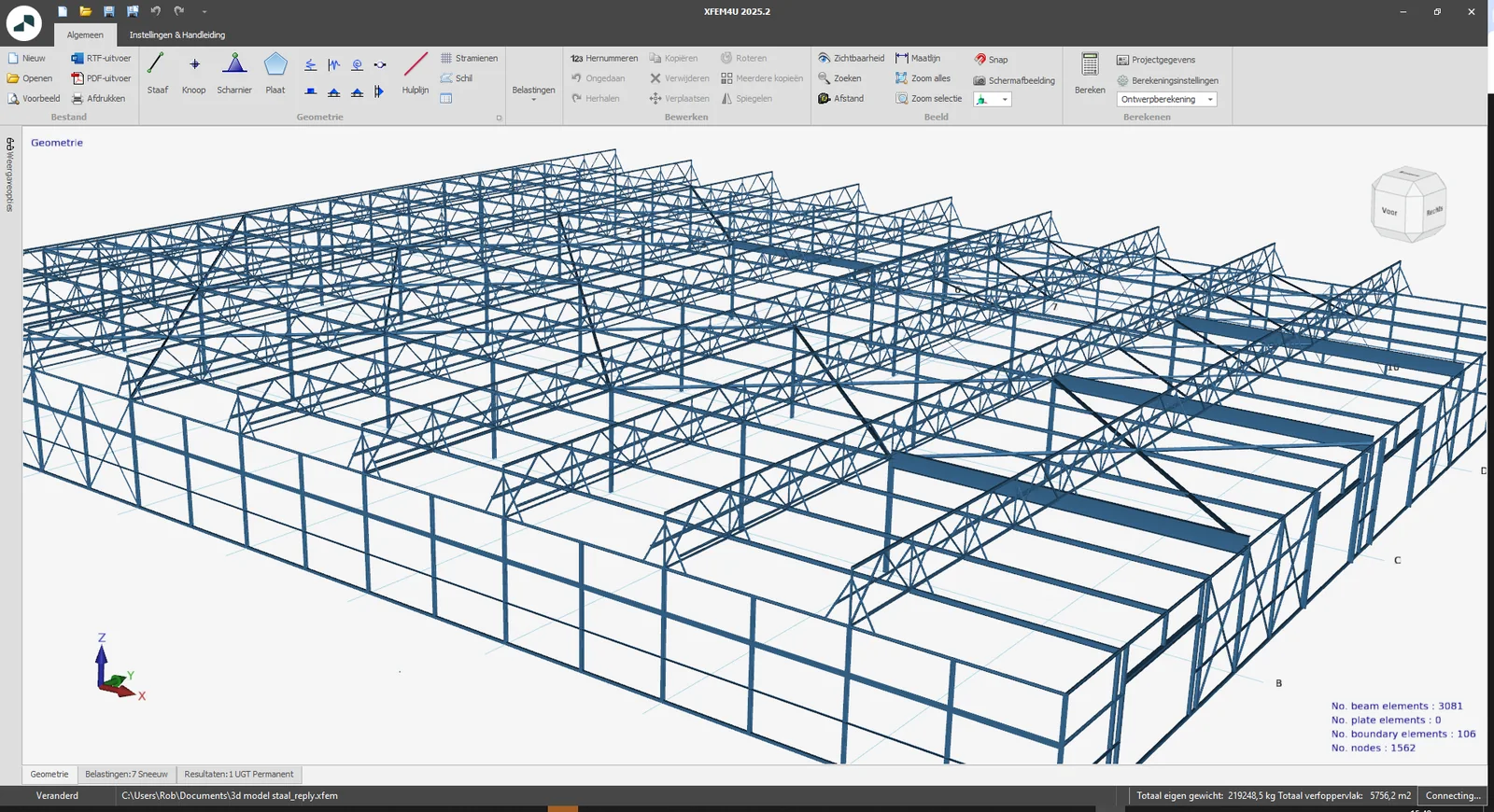Expand the Geometrie group dialog launcher
The width and height of the screenshot is (1494, 812).
(x=499, y=118)
